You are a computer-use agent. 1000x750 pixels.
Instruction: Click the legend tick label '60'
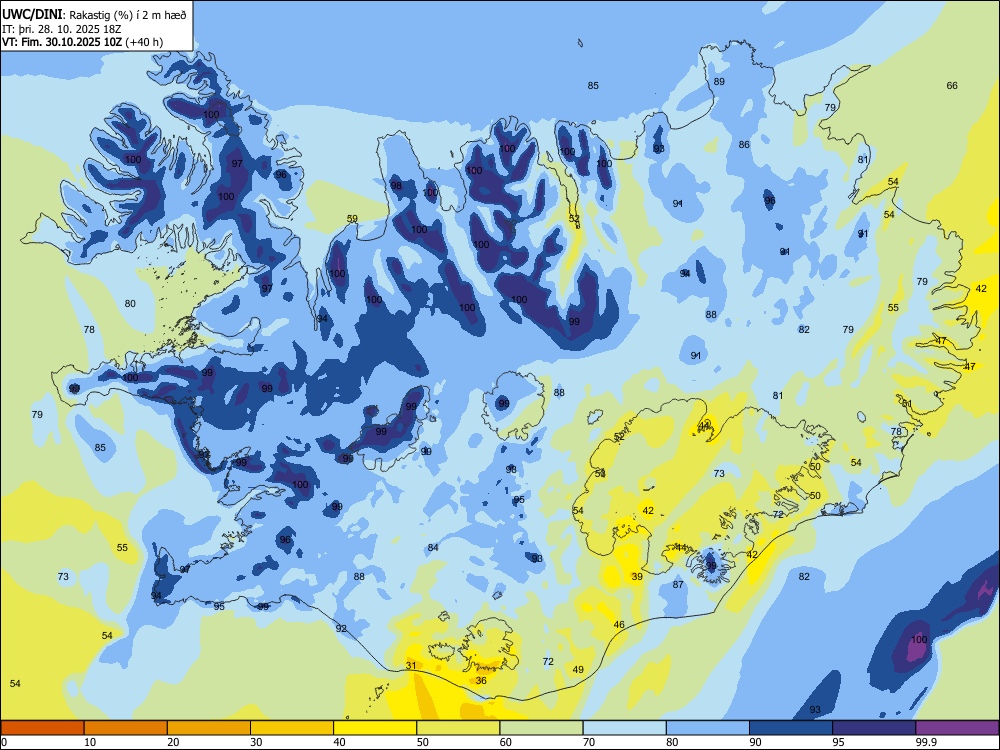tap(506, 742)
